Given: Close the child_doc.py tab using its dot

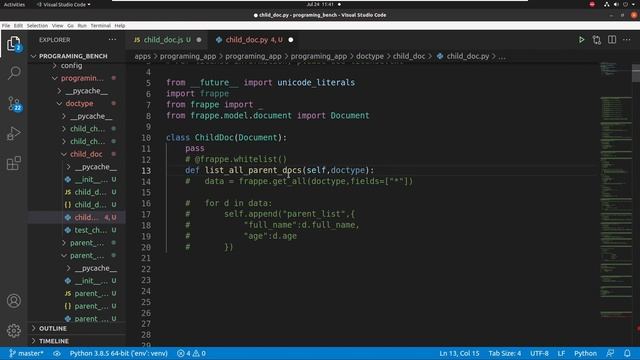Looking at the screenshot, I should (291, 40).
